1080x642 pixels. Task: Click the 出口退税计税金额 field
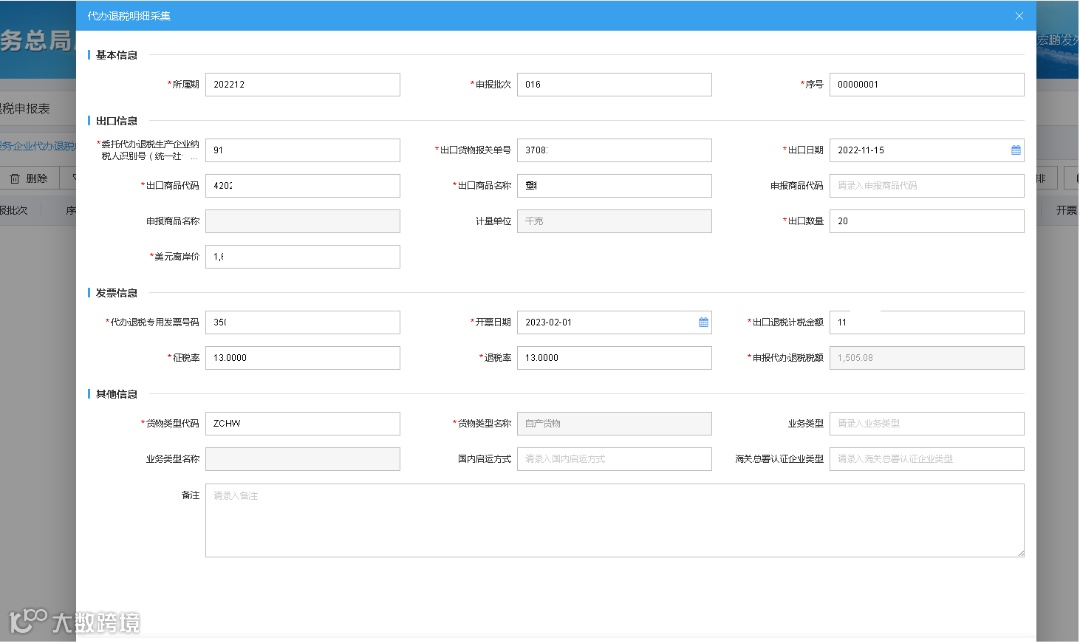926,322
